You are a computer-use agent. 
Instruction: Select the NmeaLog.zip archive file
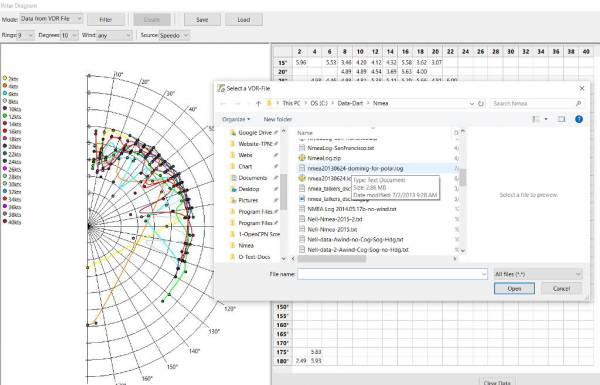click(x=324, y=158)
